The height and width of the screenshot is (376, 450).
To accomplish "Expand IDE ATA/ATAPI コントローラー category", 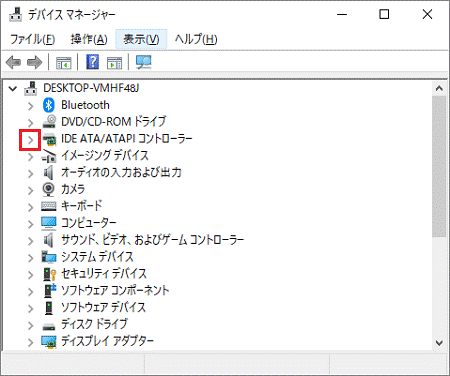I will pos(31,140).
